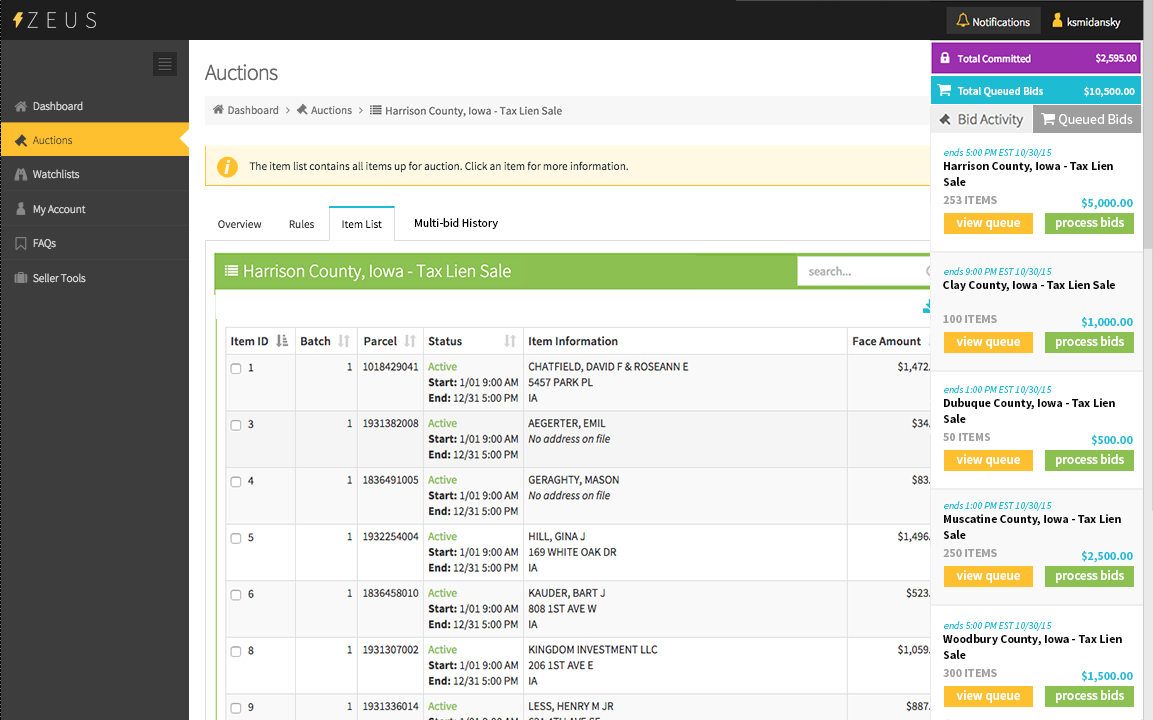This screenshot has width=1153, height=720.
Task: Click parcel number 1931382008
Action: 390,423
